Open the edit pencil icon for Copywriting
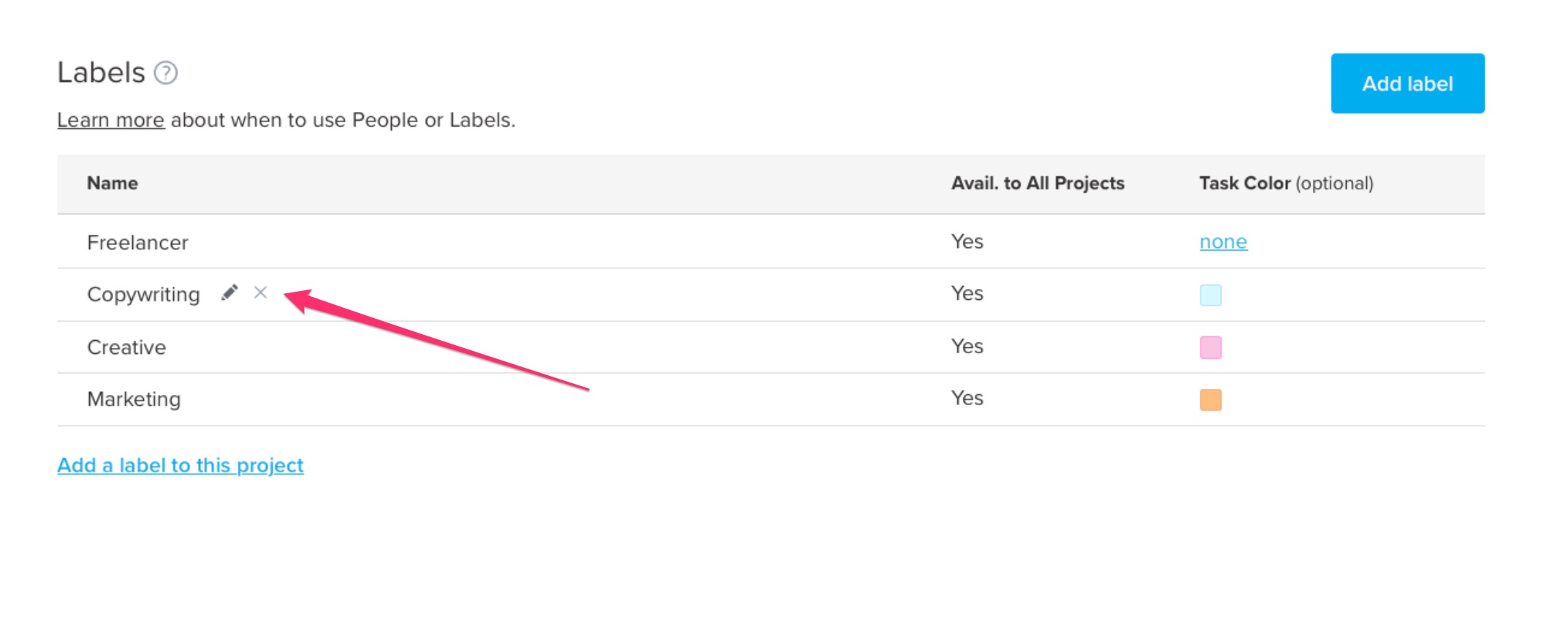 pyautogui.click(x=230, y=292)
